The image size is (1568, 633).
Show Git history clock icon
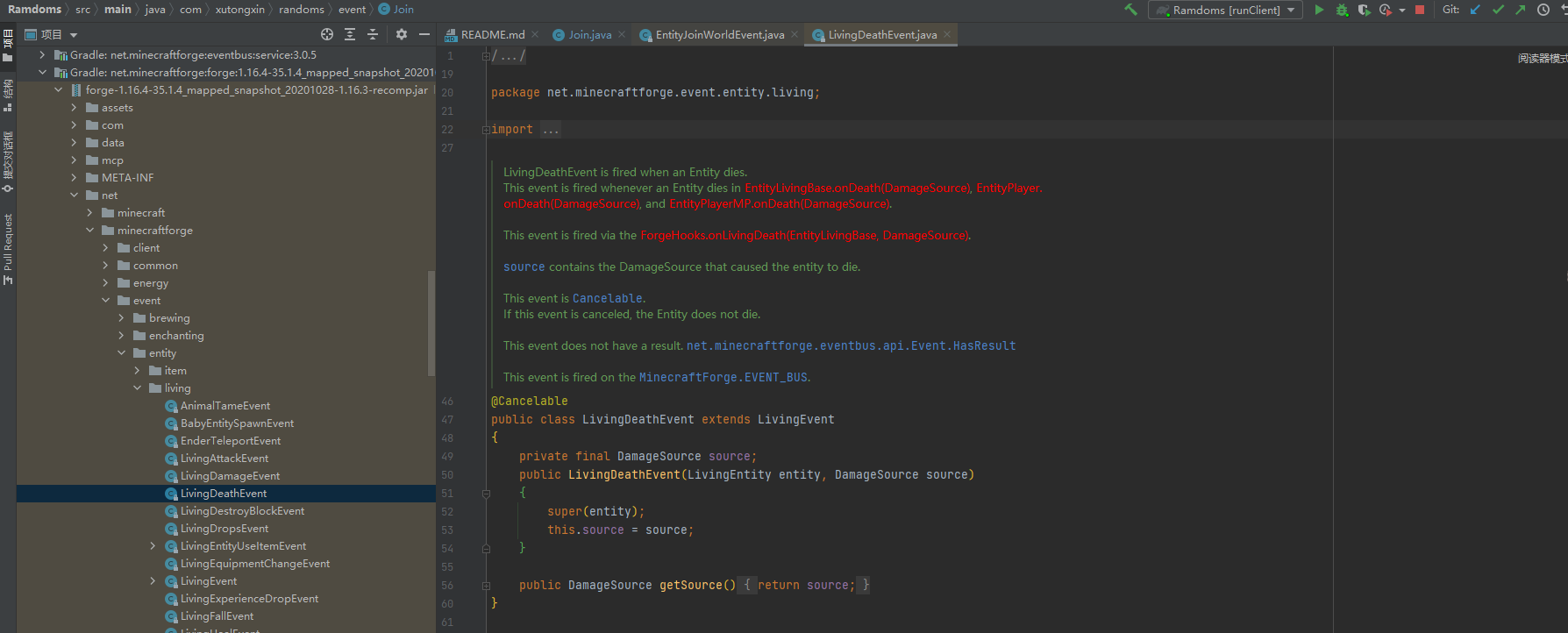click(1543, 10)
